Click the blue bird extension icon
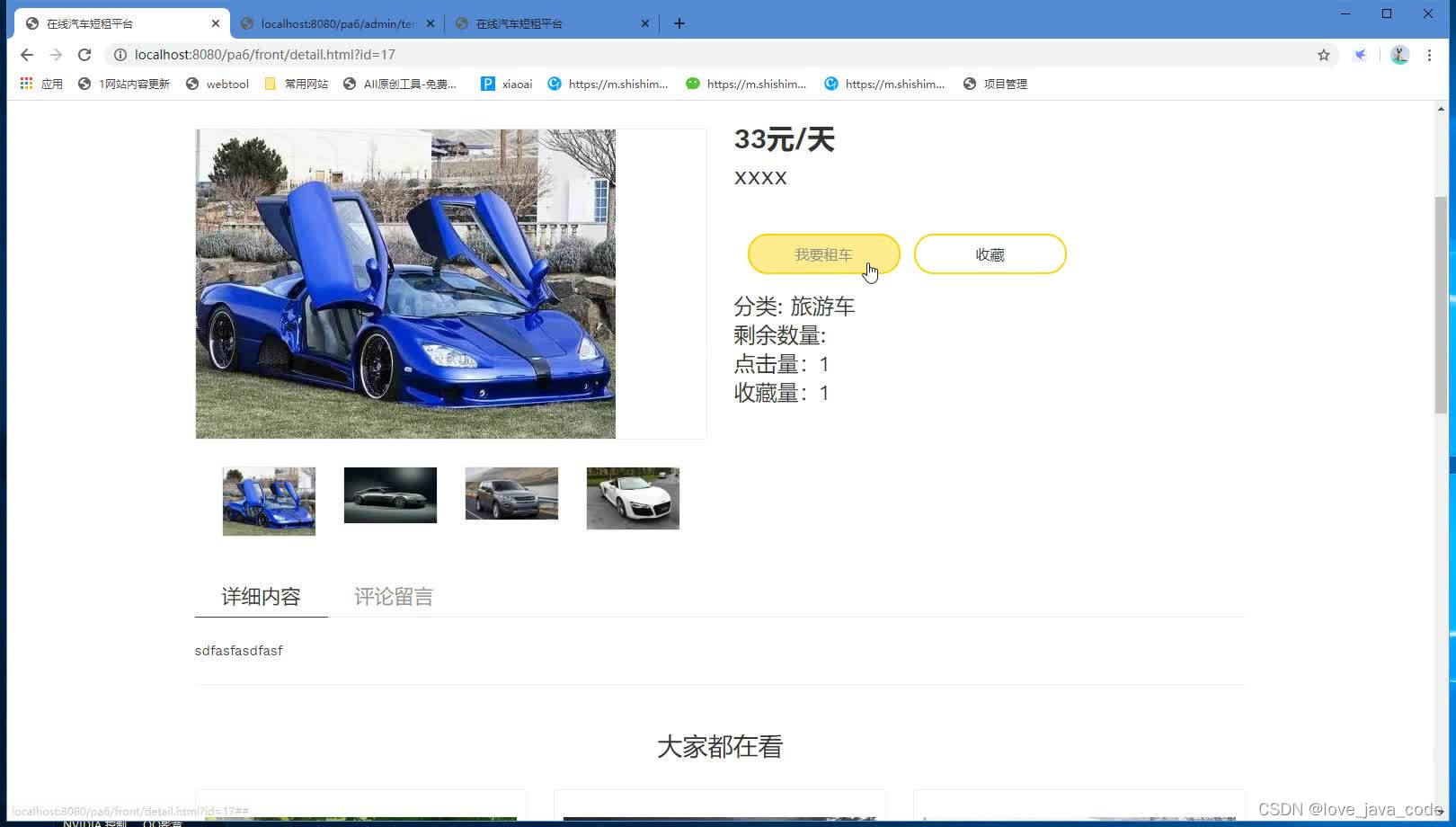Image resolution: width=1456 pixels, height=827 pixels. coord(1361,55)
